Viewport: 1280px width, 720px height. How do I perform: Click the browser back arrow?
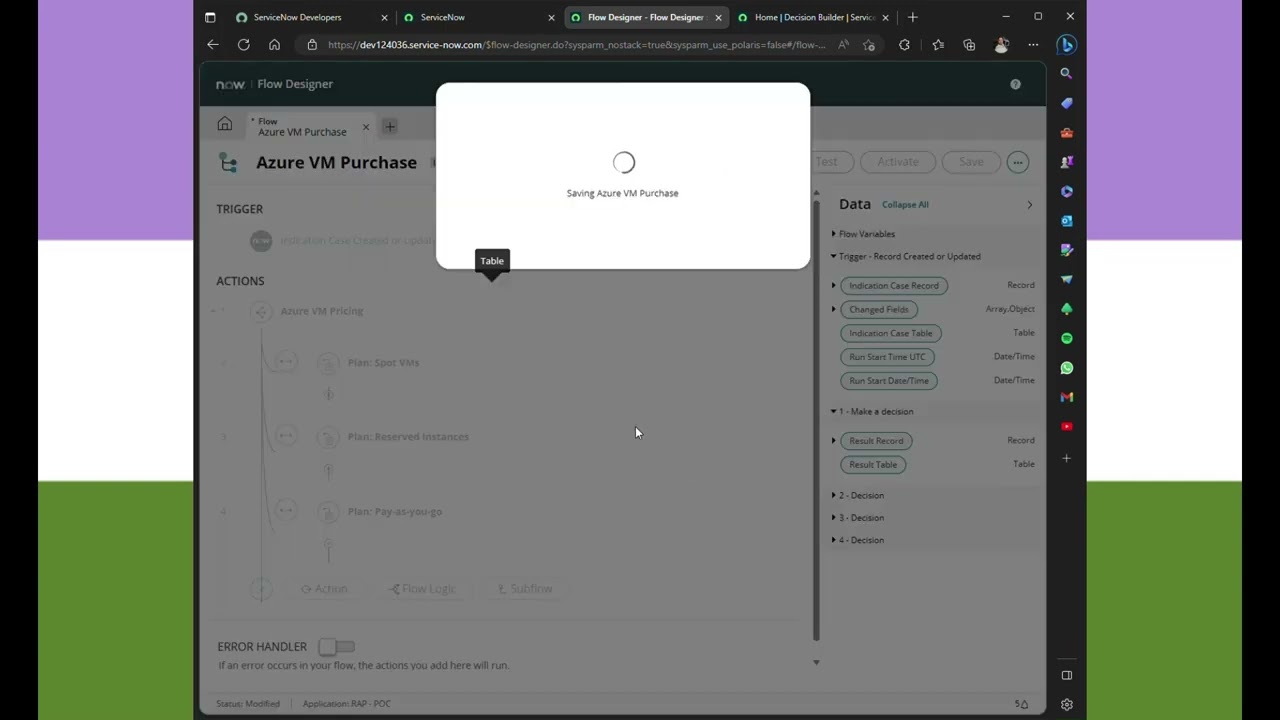click(x=212, y=44)
